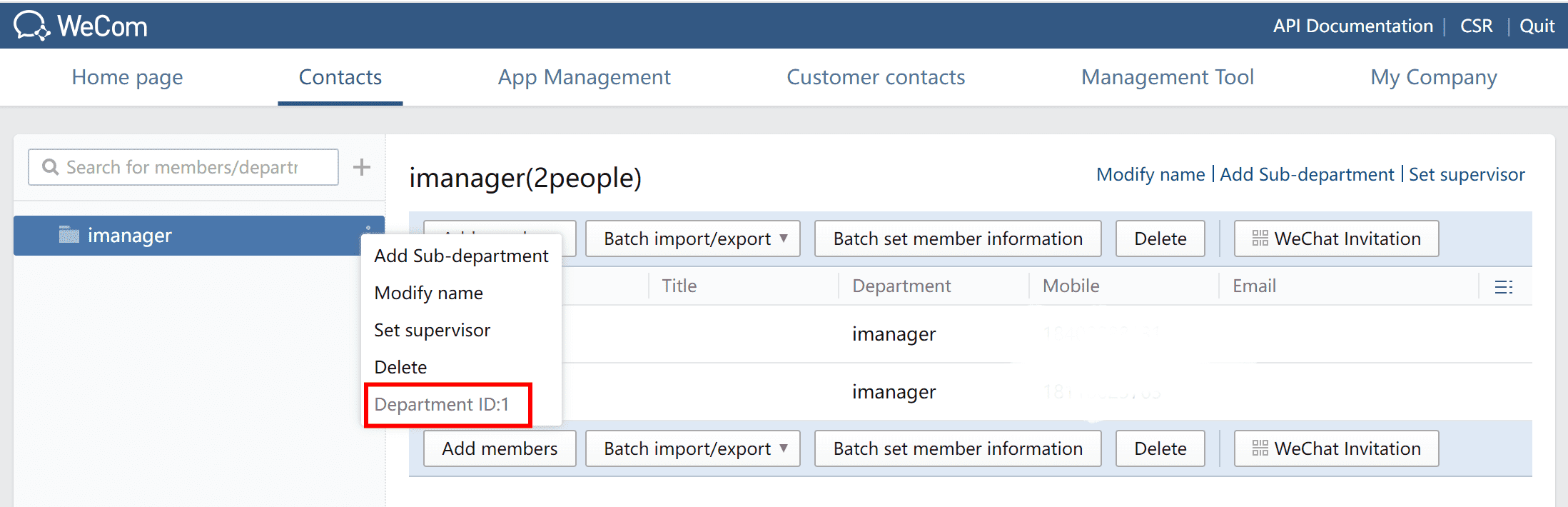
Task: Pick Modify name in the context menu
Action: pyautogui.click(x=428, y=293)
